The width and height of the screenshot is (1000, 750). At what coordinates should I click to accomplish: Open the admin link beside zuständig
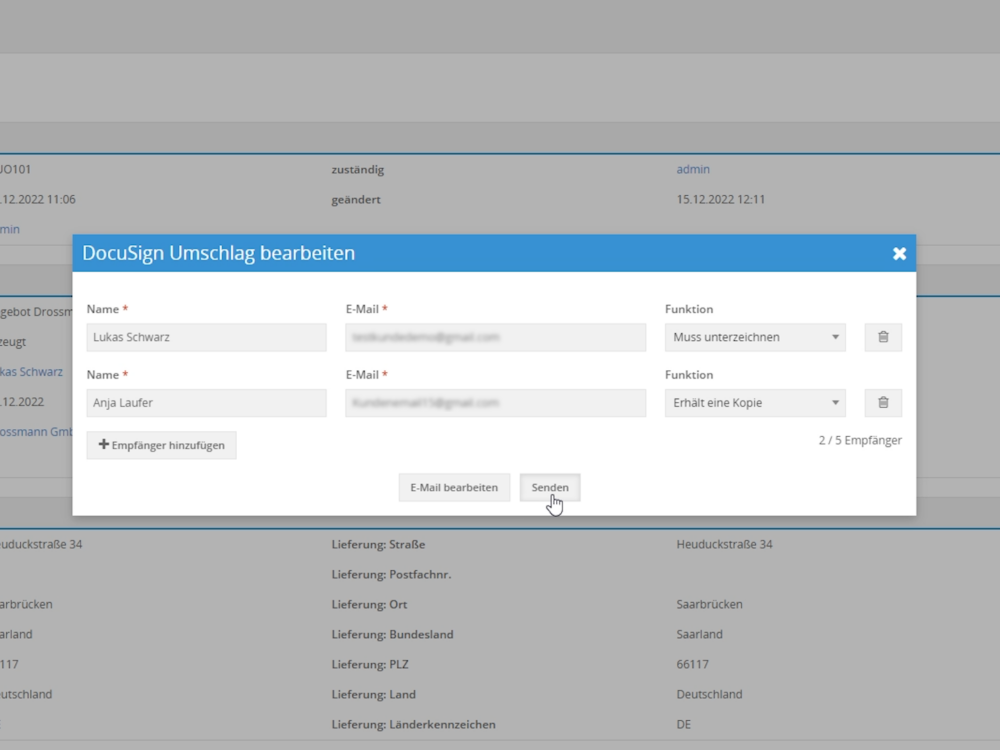[x=693, y=170]
